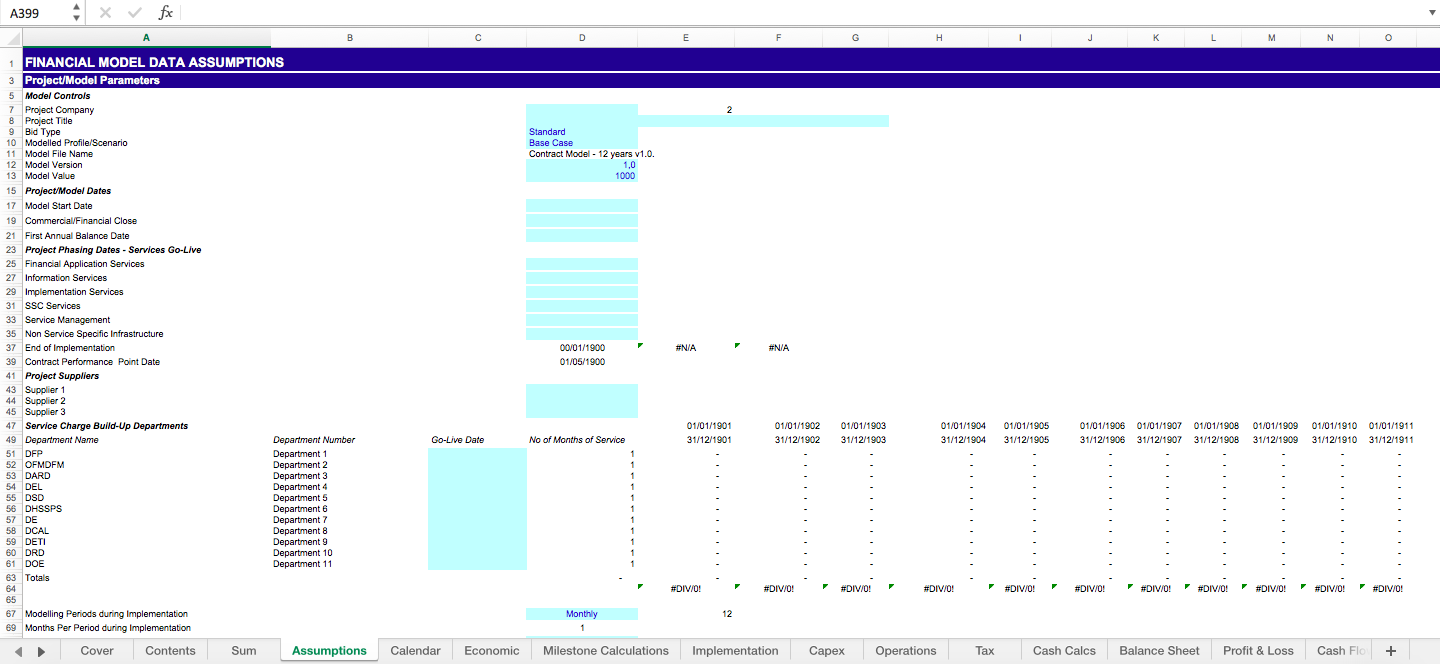Screen dimensions: 1440x664
Task: Select column B header
Action: tap(349, 37)
